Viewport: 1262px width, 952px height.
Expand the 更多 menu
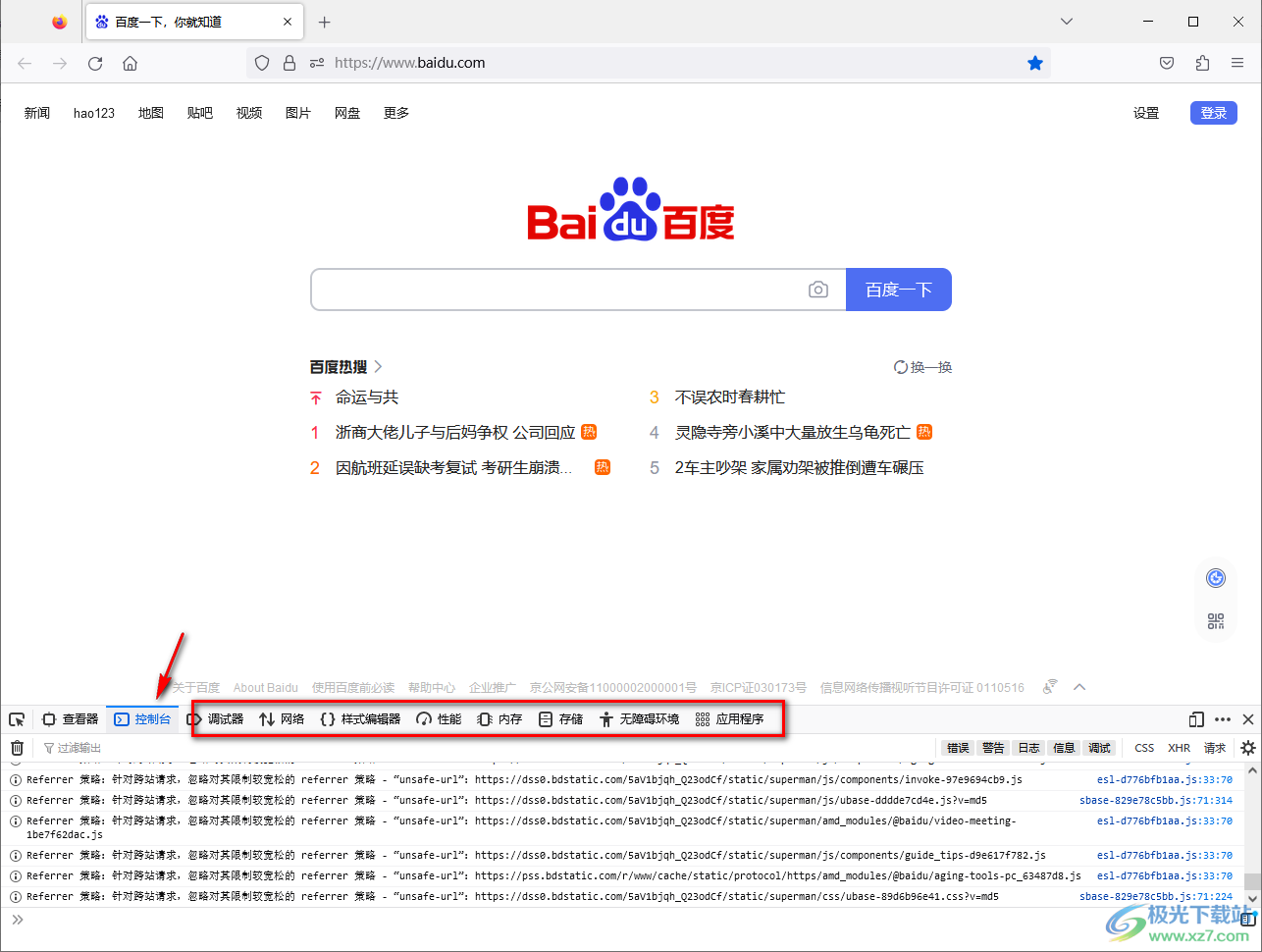pyautogui.click(x=396, y=113)
